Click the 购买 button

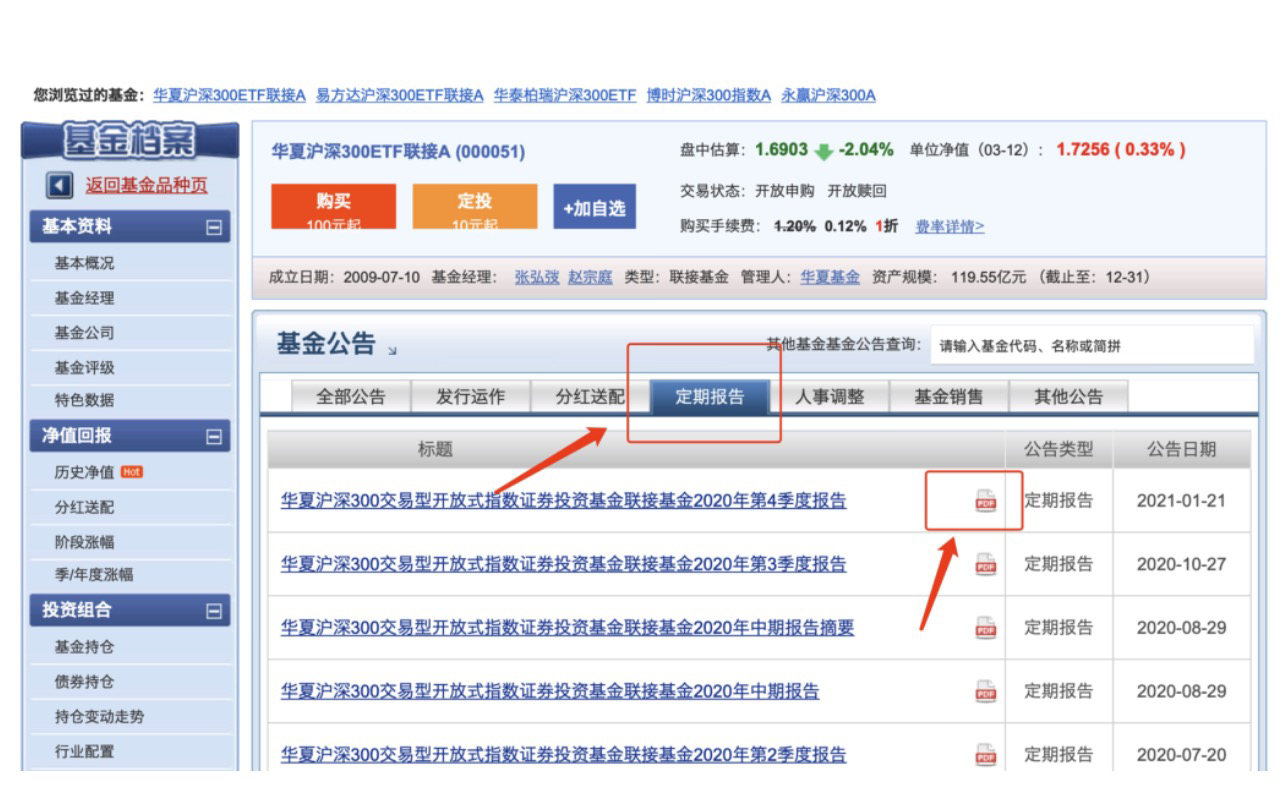tap(334, 207)
